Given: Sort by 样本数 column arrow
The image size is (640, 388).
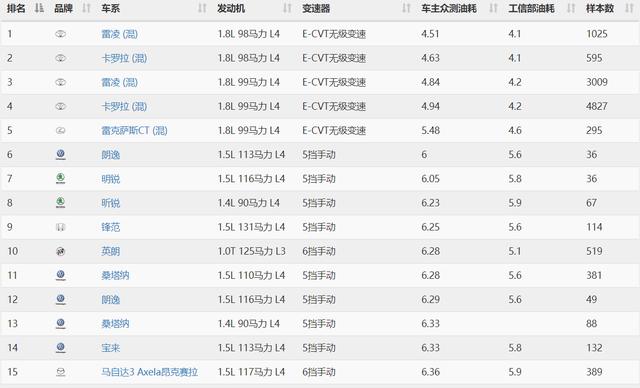Looking at the screenshot, I should pyautogui.click(x=629, y=8).
